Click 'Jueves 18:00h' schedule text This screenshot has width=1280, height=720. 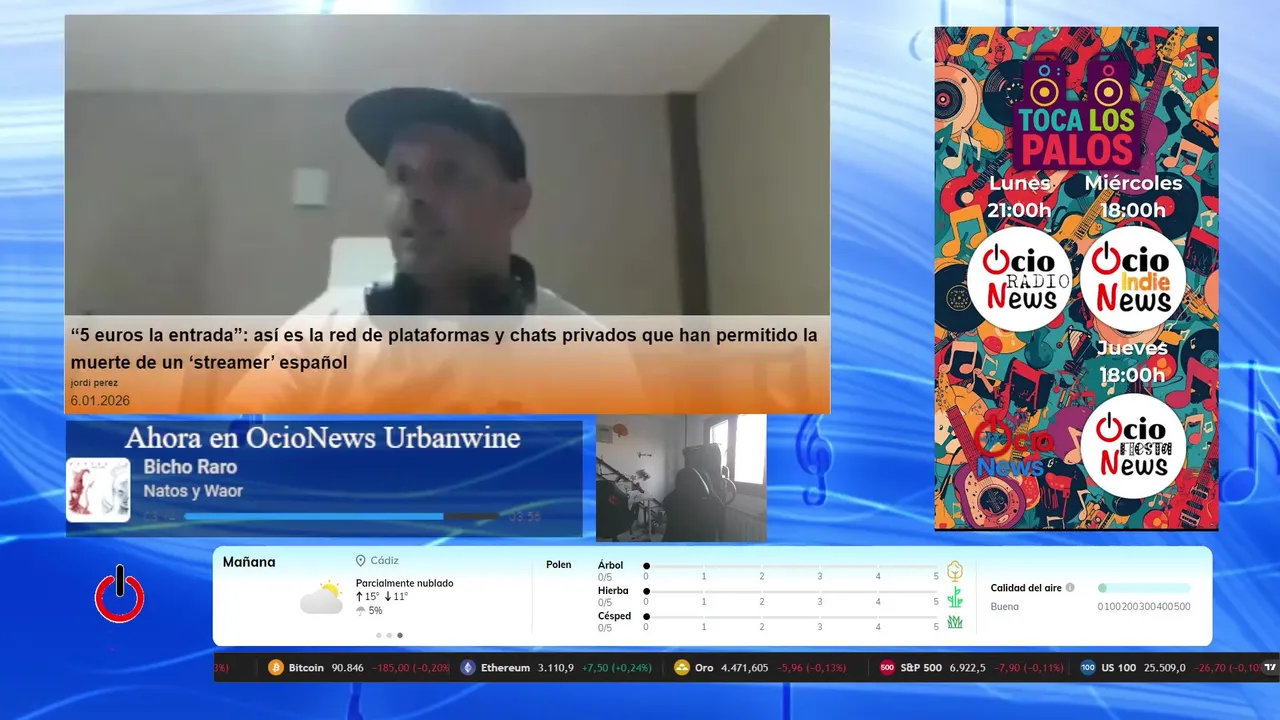[x=1132, y=362]
